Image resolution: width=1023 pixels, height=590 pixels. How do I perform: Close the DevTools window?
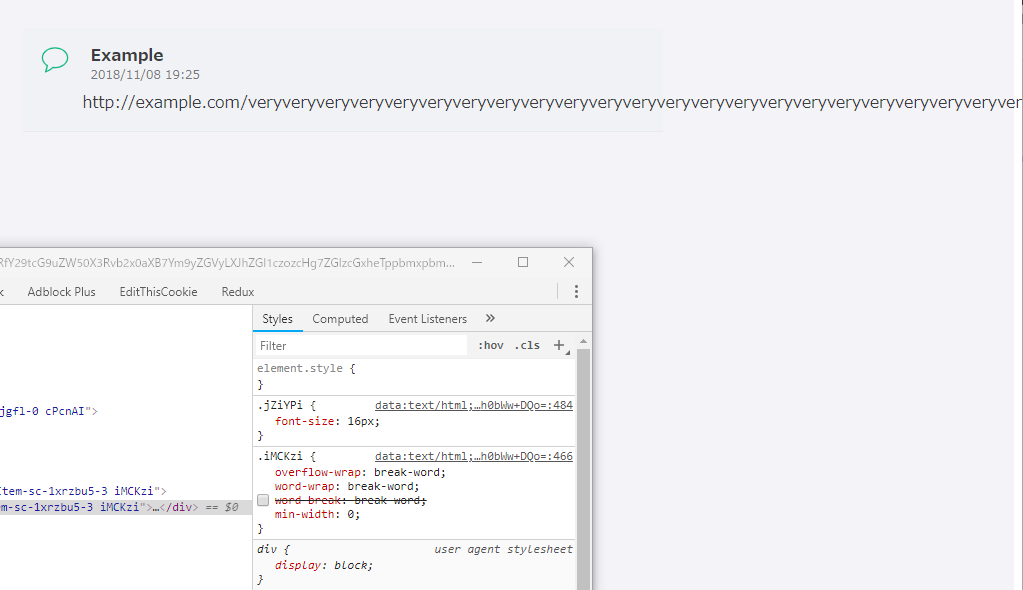pos(569,262)
